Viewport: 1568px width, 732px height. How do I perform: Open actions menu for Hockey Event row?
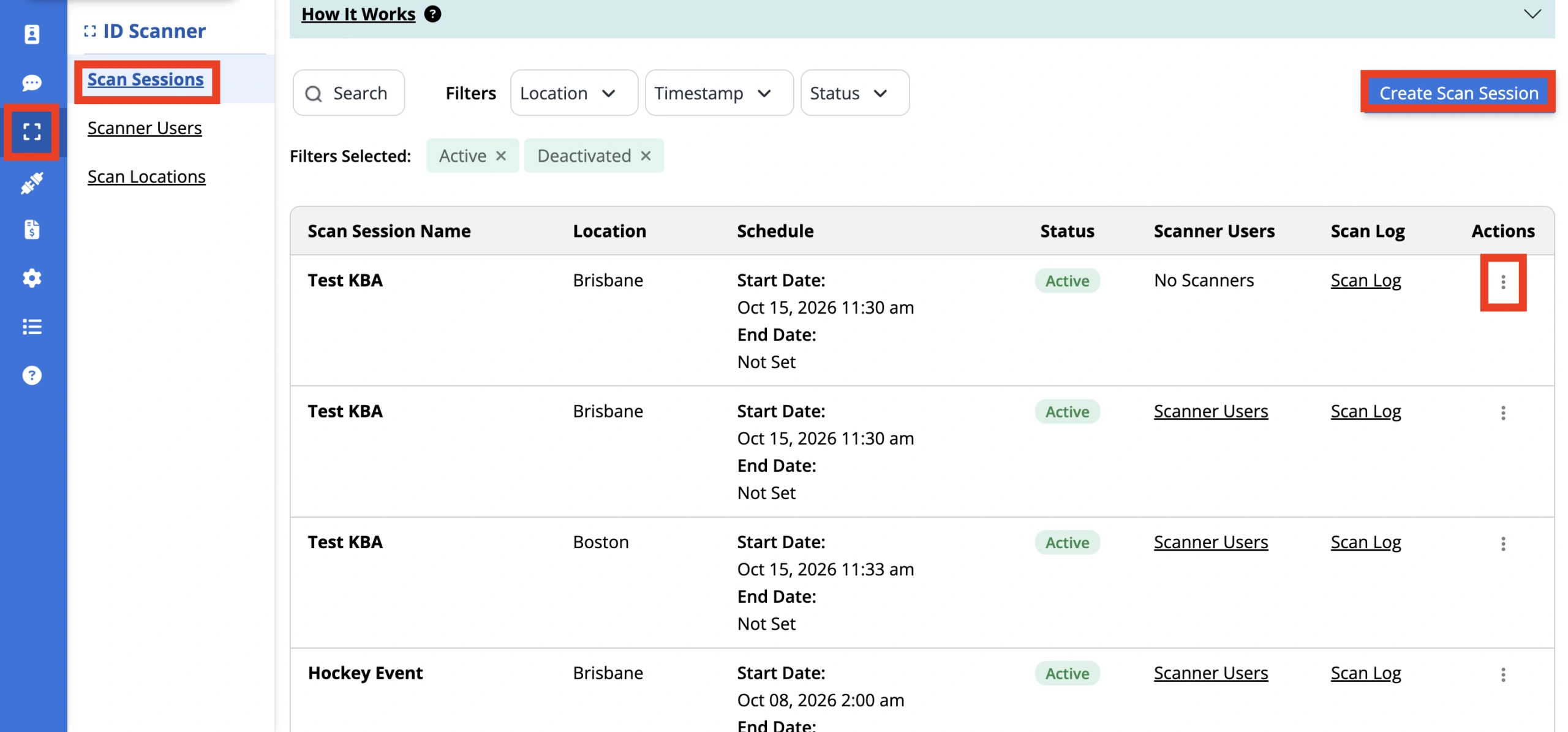[1502, 674]
